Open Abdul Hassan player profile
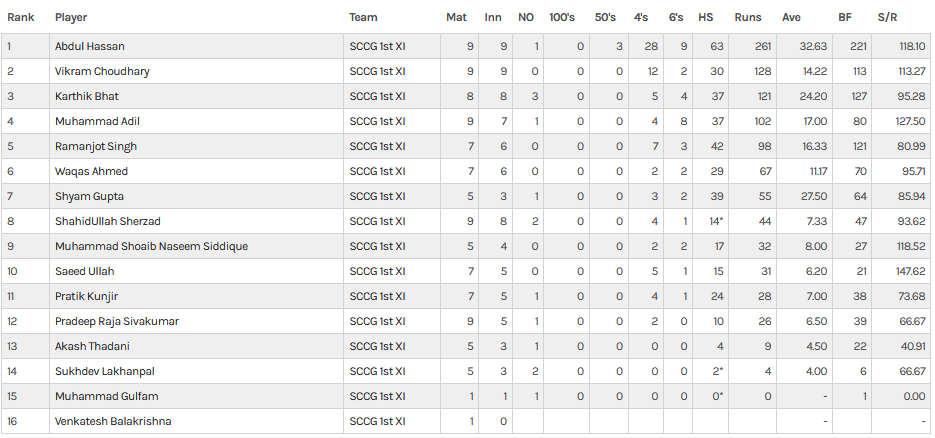The height and width of the screenshot is (438, 935). tap(89, 46)
